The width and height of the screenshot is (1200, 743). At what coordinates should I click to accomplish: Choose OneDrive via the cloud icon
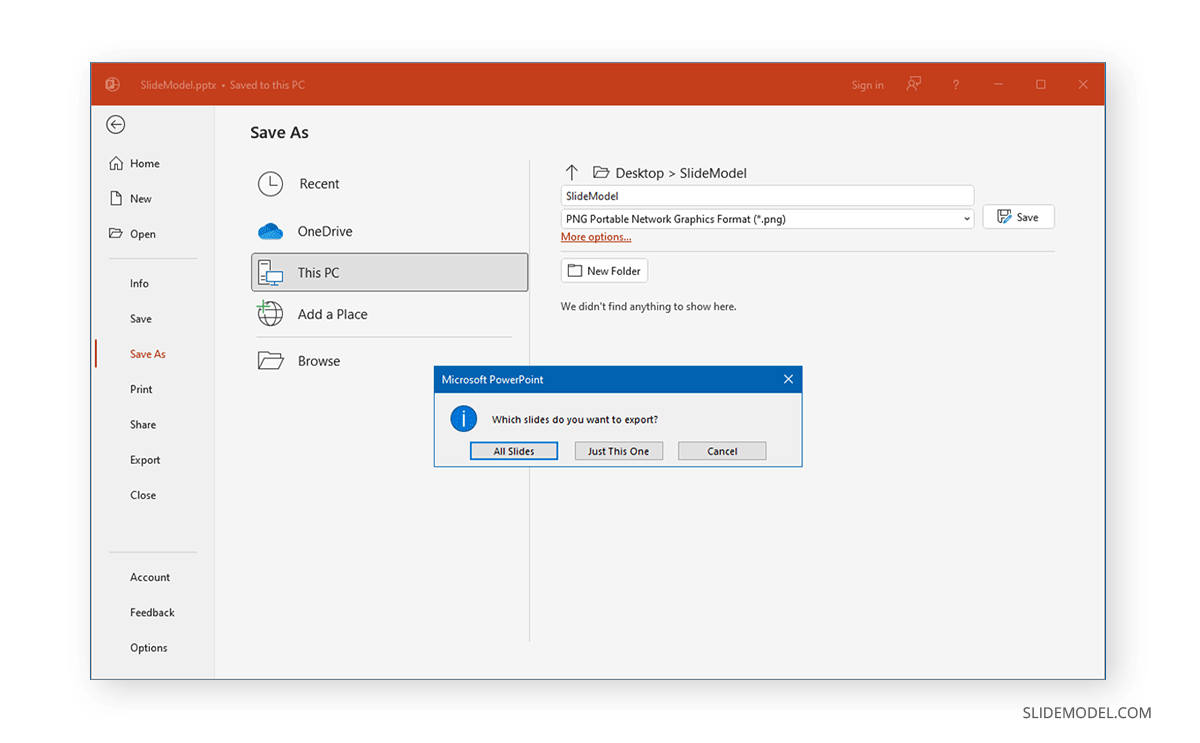(270, 231)
